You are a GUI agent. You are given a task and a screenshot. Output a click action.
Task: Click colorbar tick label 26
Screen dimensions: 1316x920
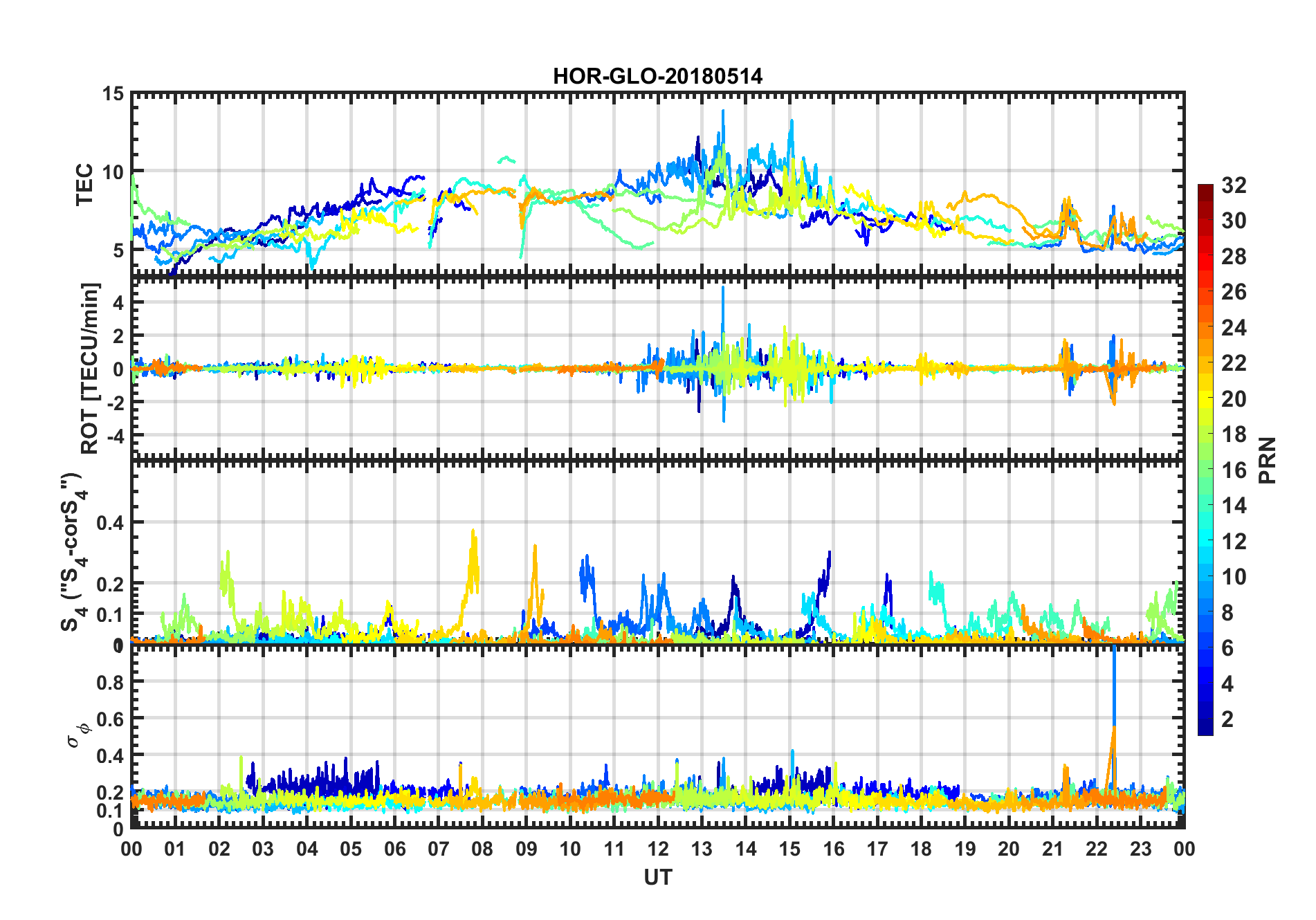1234,292
